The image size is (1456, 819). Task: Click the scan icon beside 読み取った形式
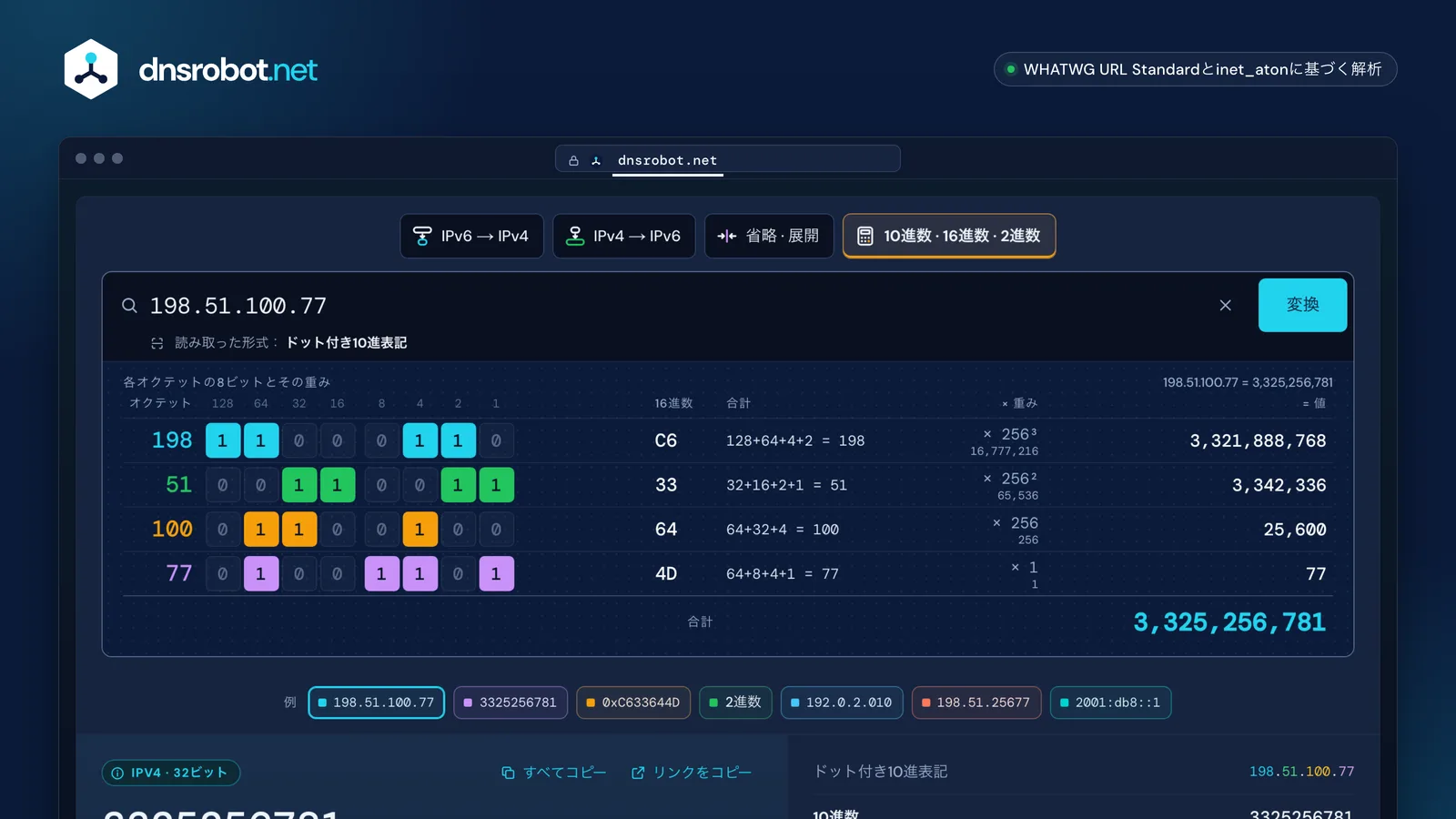click(157, 343)
